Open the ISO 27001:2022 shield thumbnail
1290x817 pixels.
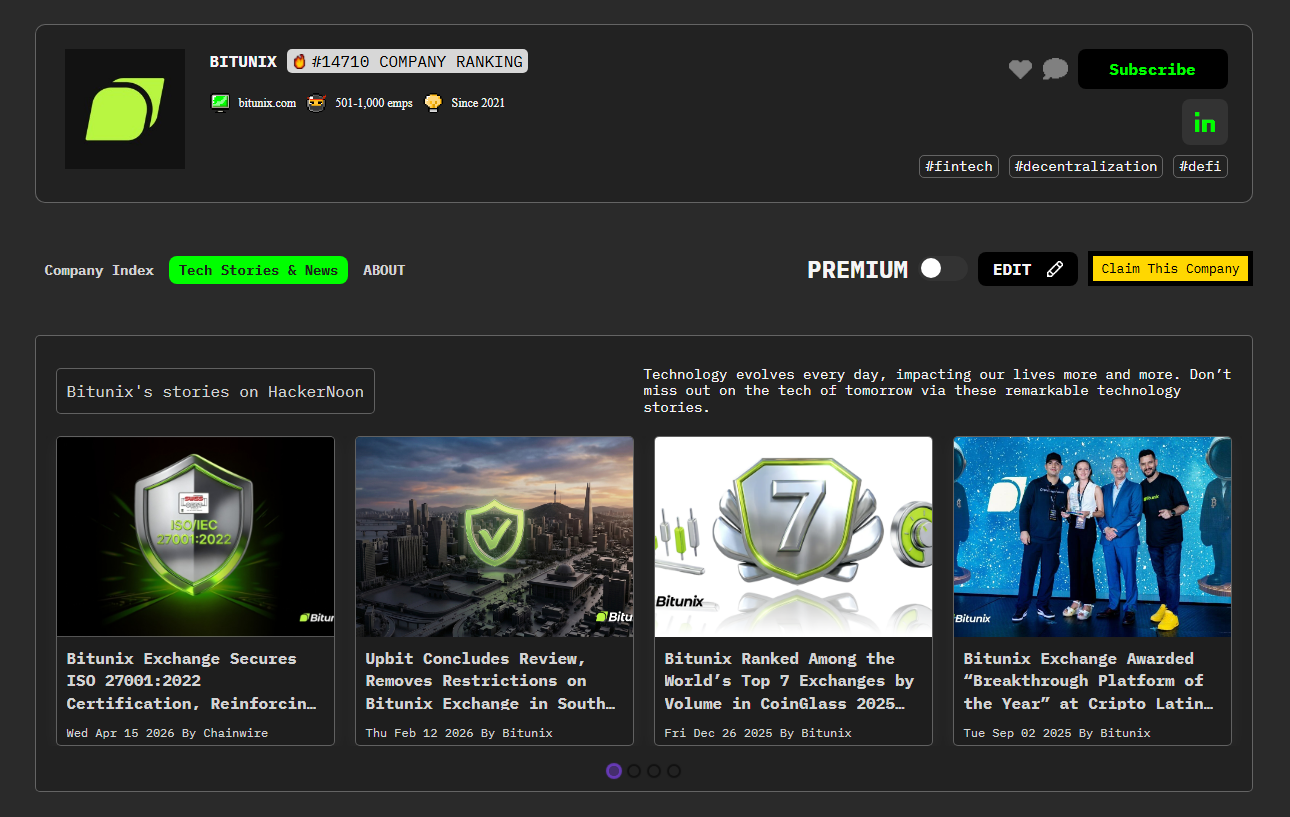tap(195, 537)
